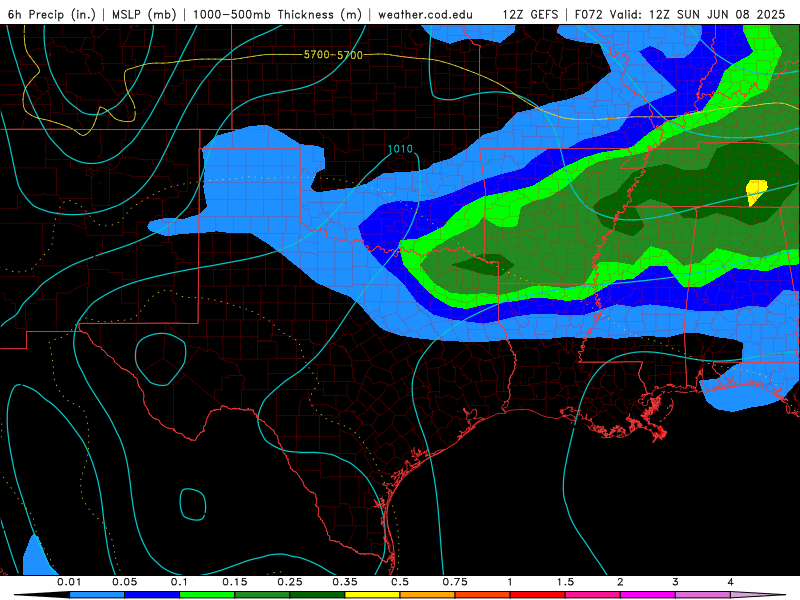Select the pink 1.5 inch legend swatch
Image resolution: width=800 pixels, height=600 pixels.
pos(593,595)
